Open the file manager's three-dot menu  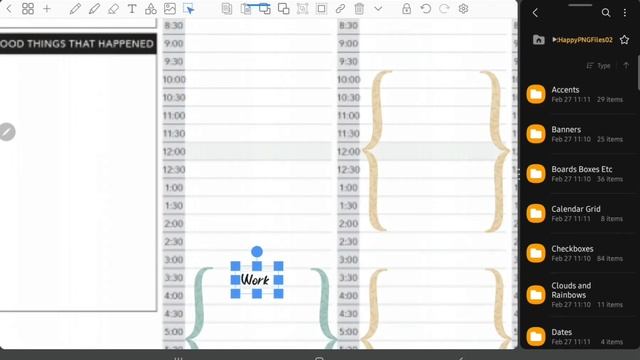[x=625, y=13]
